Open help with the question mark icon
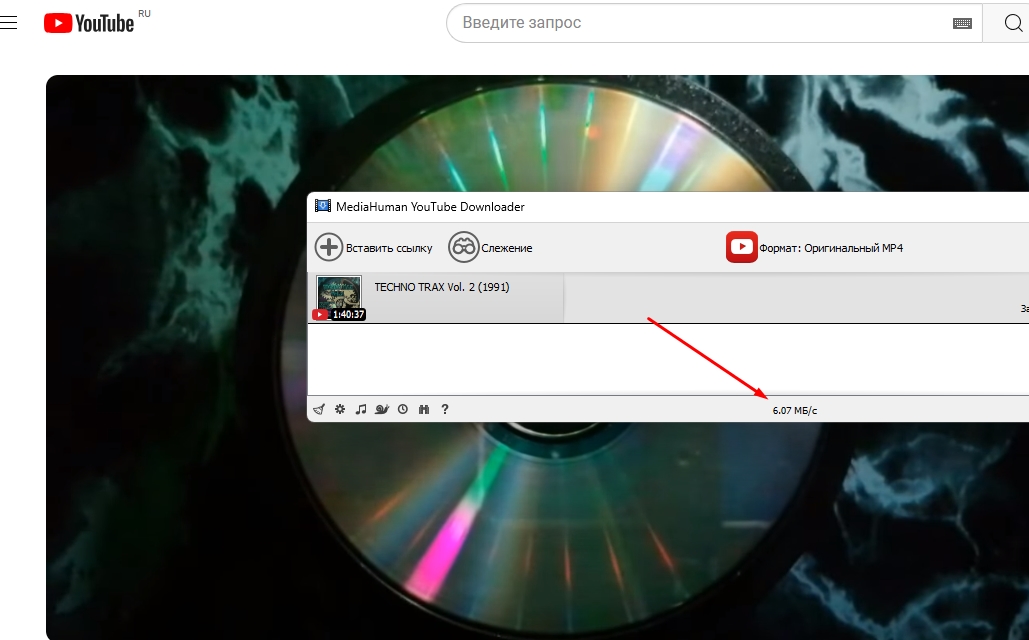Image resolution: width=1029 pixels, height=640 pixels. 445,409
